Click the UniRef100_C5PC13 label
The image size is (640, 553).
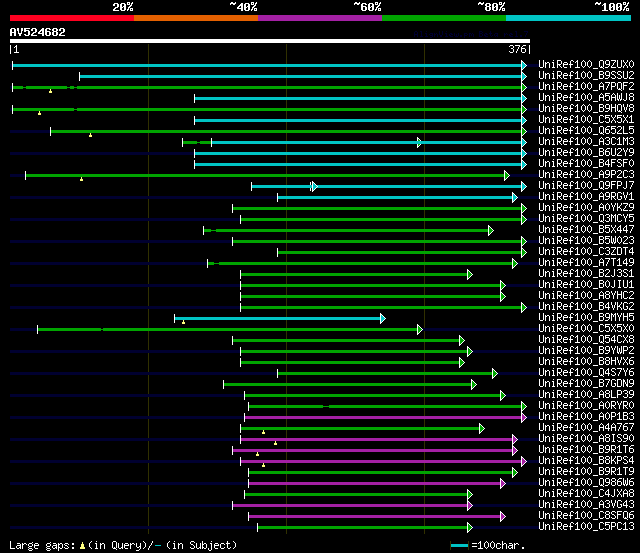pos(586,527)
